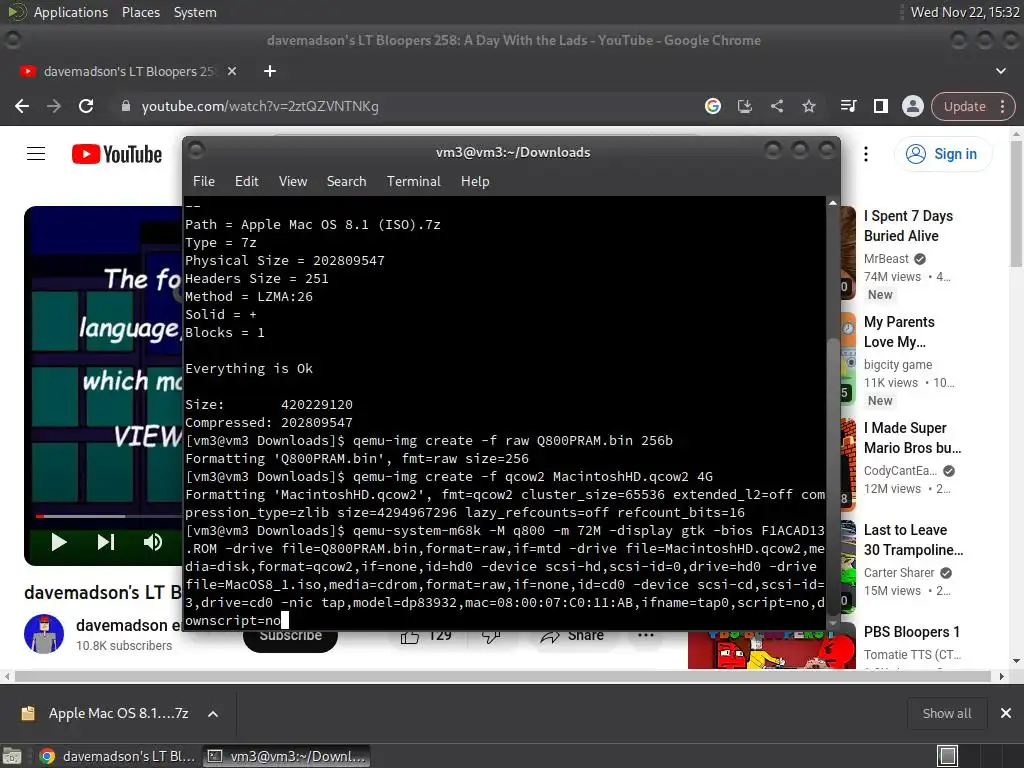Switch to terminal window in taskbar
The height and width of the screenshot is (768, 1024).
point(287,756)
